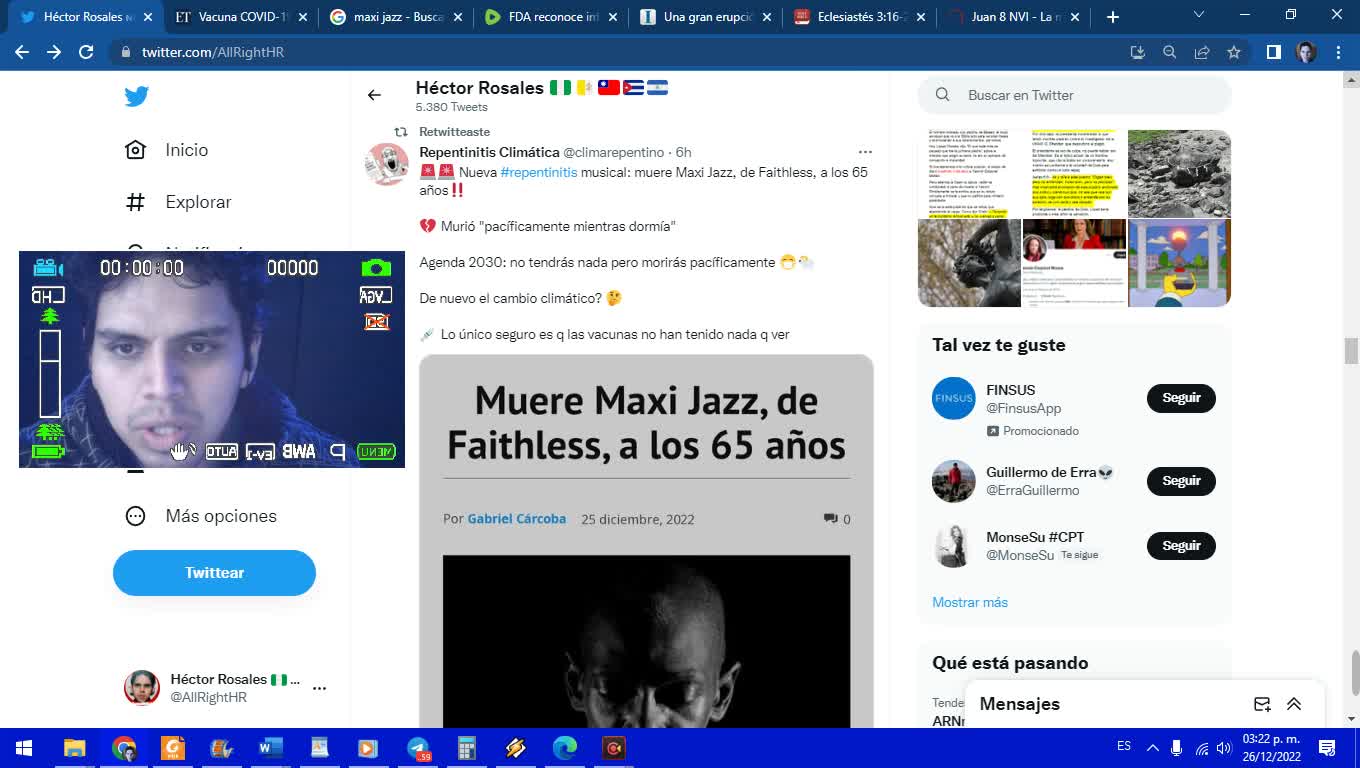Open Calculator from the taskbar
The image size is (1360, 768).
coord(467,748)
